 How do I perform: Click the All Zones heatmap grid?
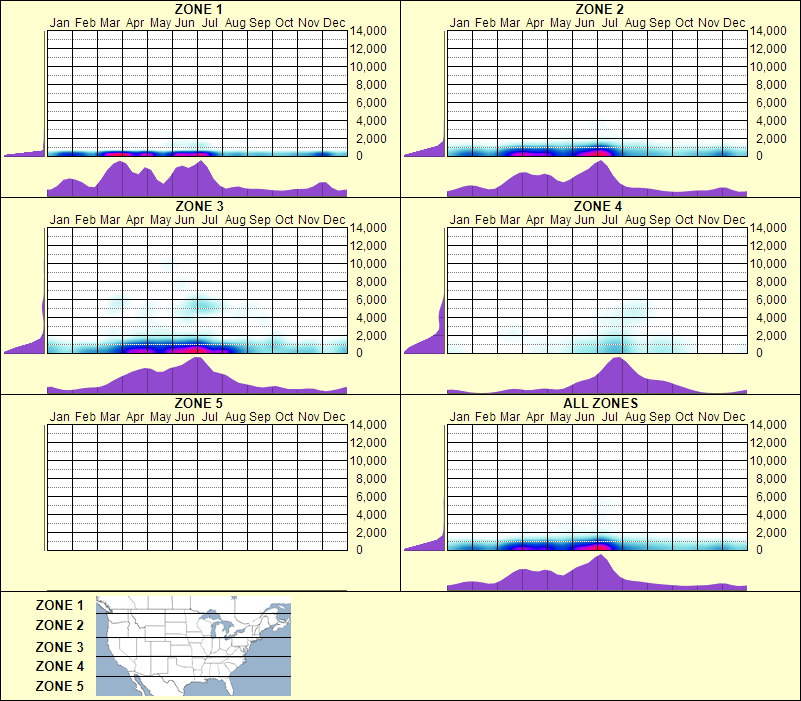click(x=597, y=487)
